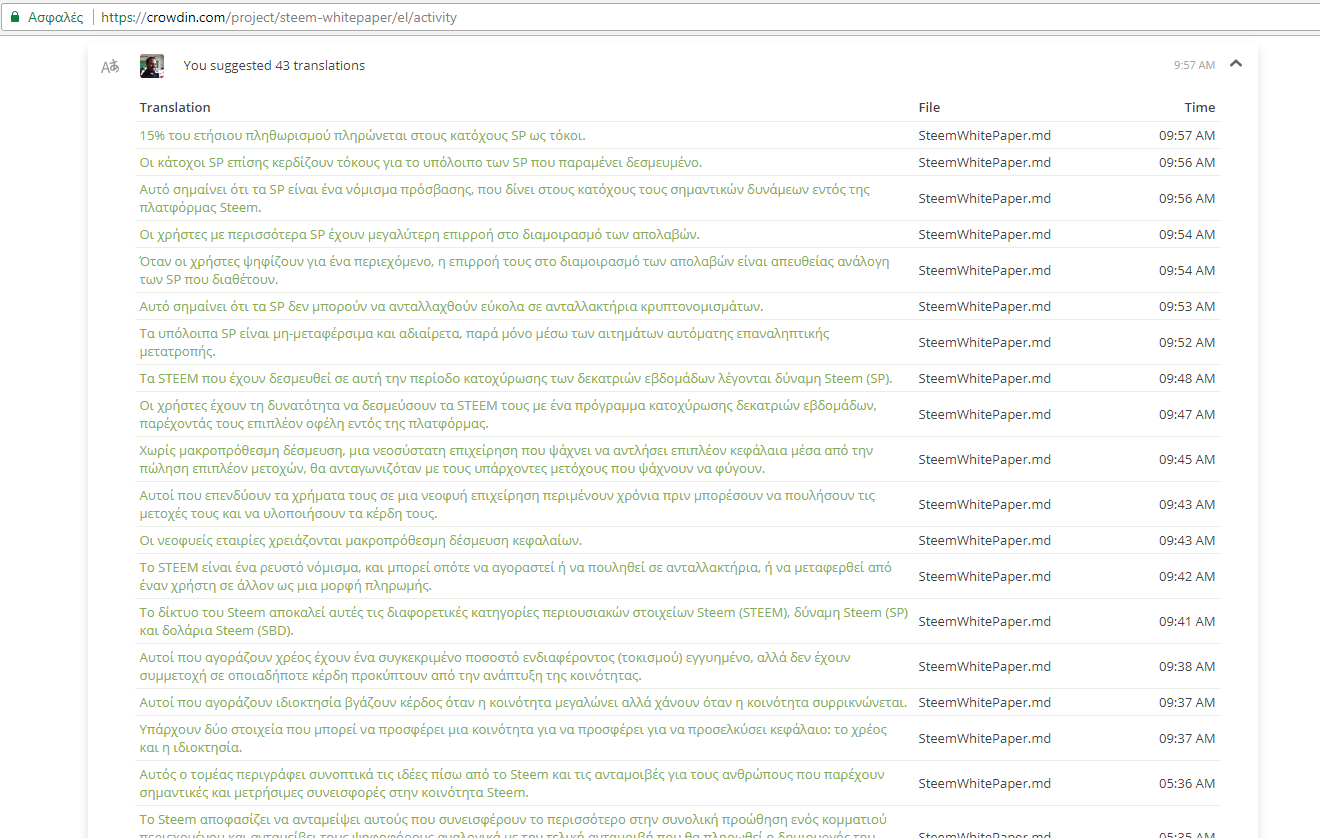The width and height of the screenshot is (1320, 838).
Task: Open translation "Αυτοί που αγοράζουν ιδιοκτησία..."
Action: click(523, 702)
